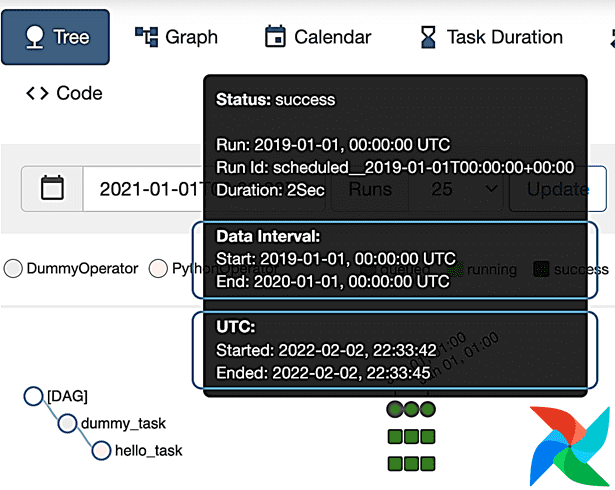Click the first DAG run circle
The height and width of the screenshot is (490, 615).
point(394,409)
